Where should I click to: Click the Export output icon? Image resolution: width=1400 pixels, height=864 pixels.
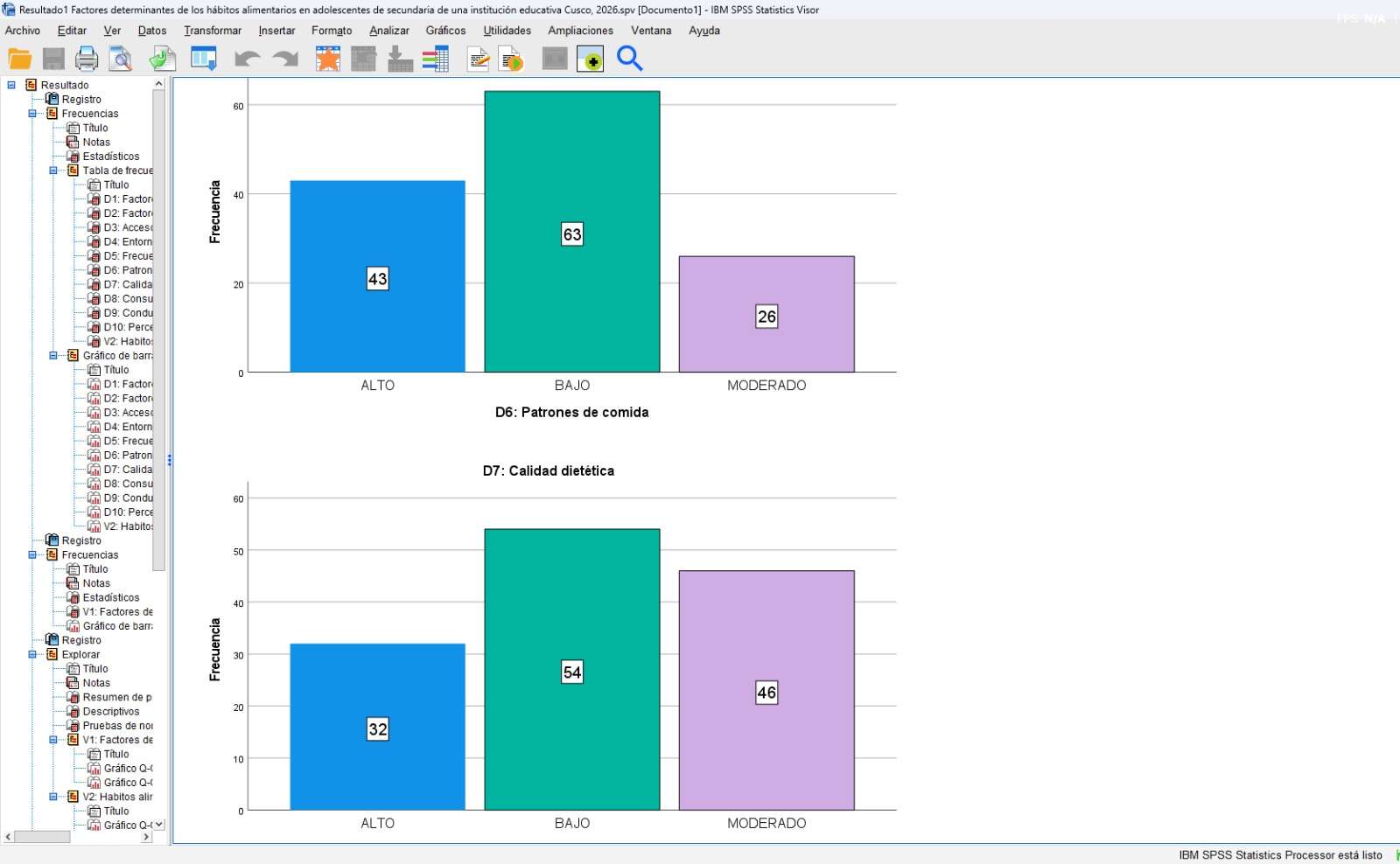pyautogui.click(x=163, y=59)
